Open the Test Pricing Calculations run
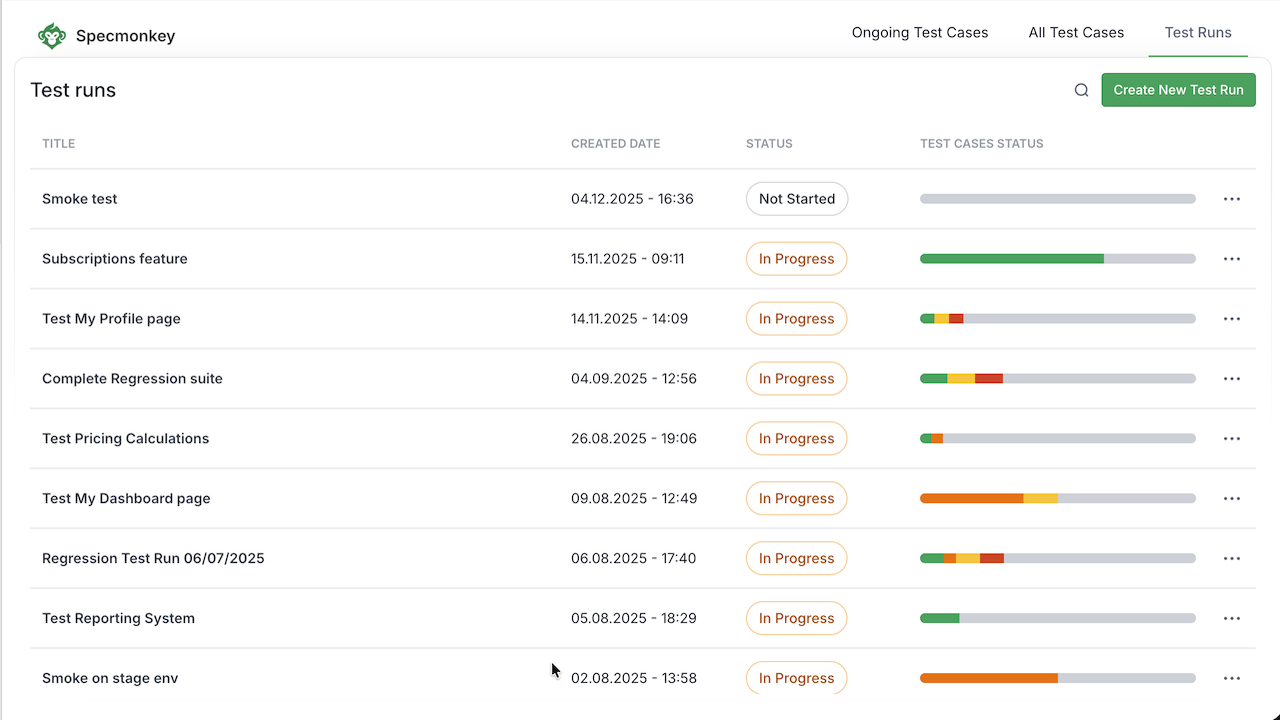The image size is (1280, 720). point(126,439)
